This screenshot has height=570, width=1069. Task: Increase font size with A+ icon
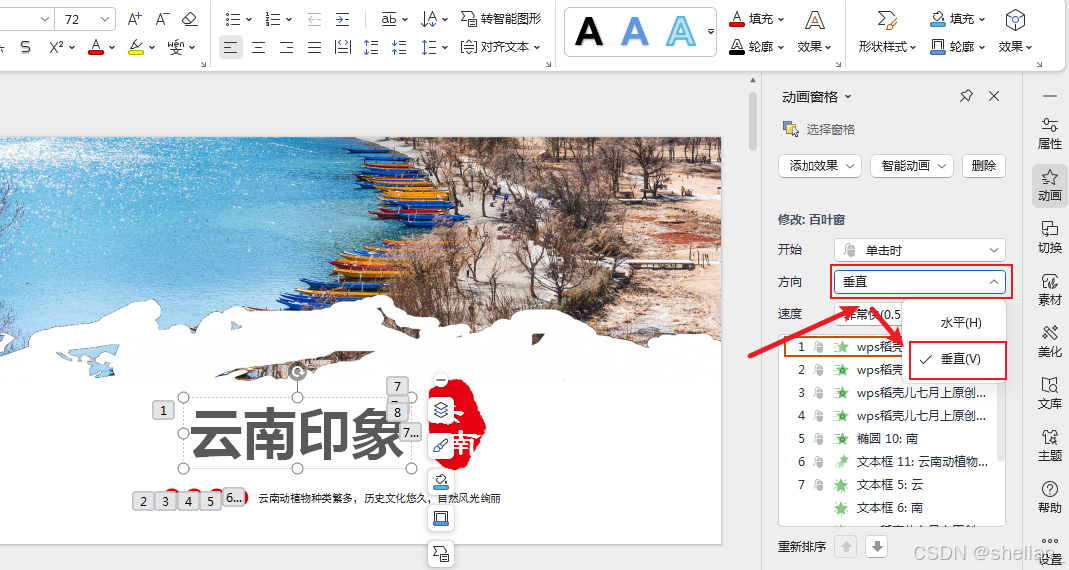[135, 19]
